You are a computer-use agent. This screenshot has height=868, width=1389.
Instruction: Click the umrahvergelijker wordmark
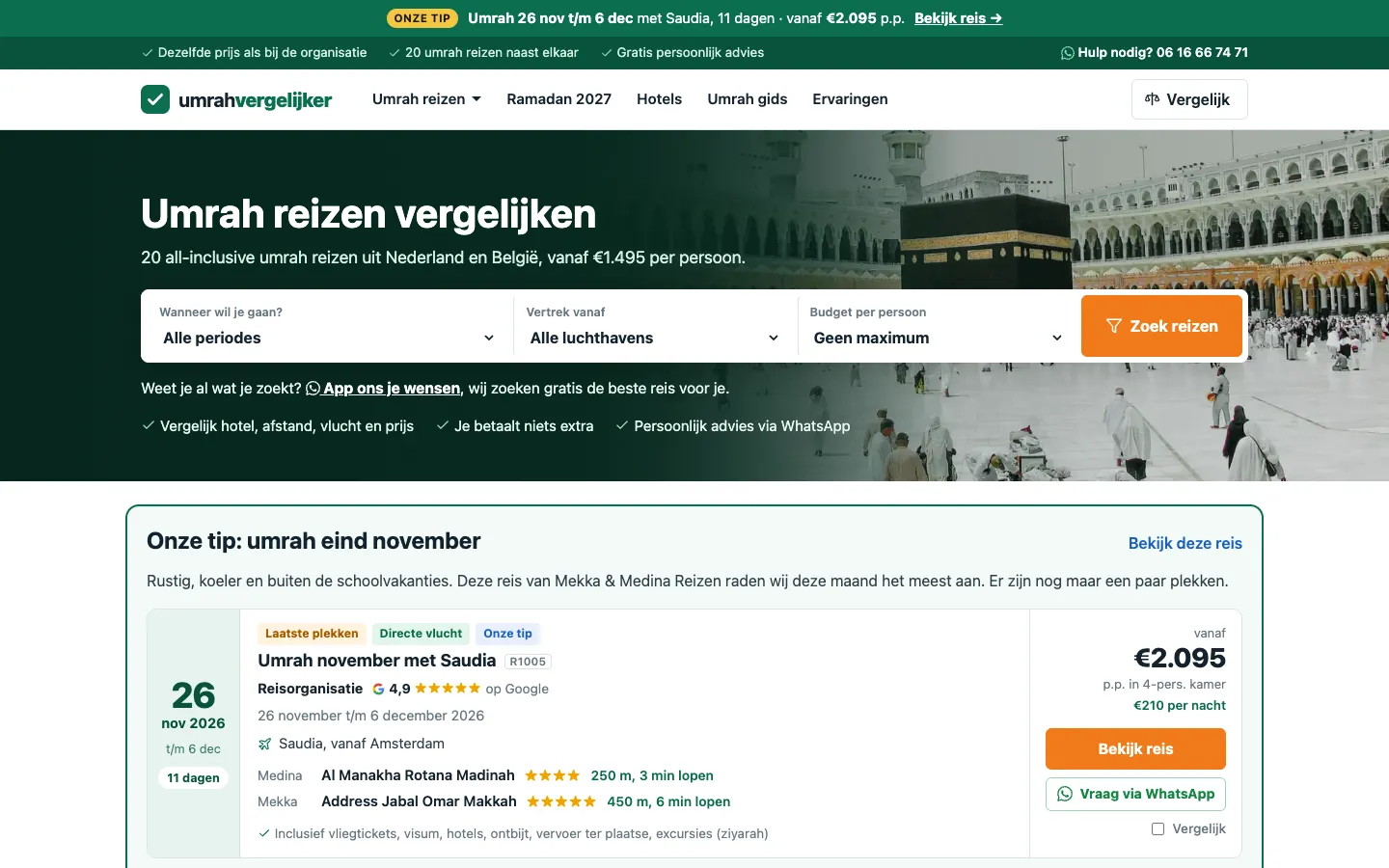pyautogui.click(x=255, y=99)
